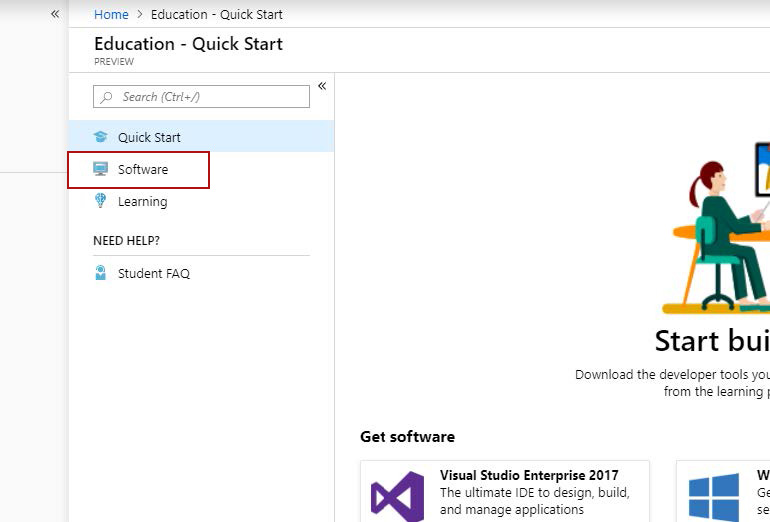
Task: Open Visual Studio Enterprise 2017 title
Action: [x=529, y=475]
